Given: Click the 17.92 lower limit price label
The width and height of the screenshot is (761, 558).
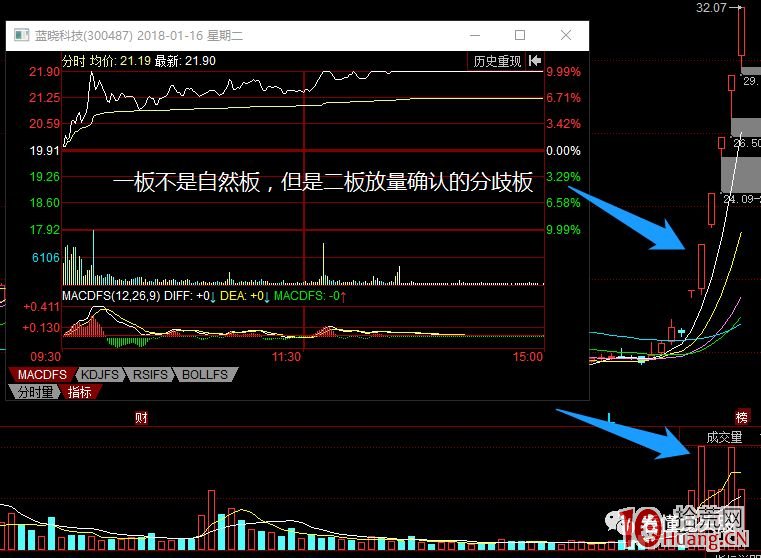Looking at the screenshot, I should 44,229.
